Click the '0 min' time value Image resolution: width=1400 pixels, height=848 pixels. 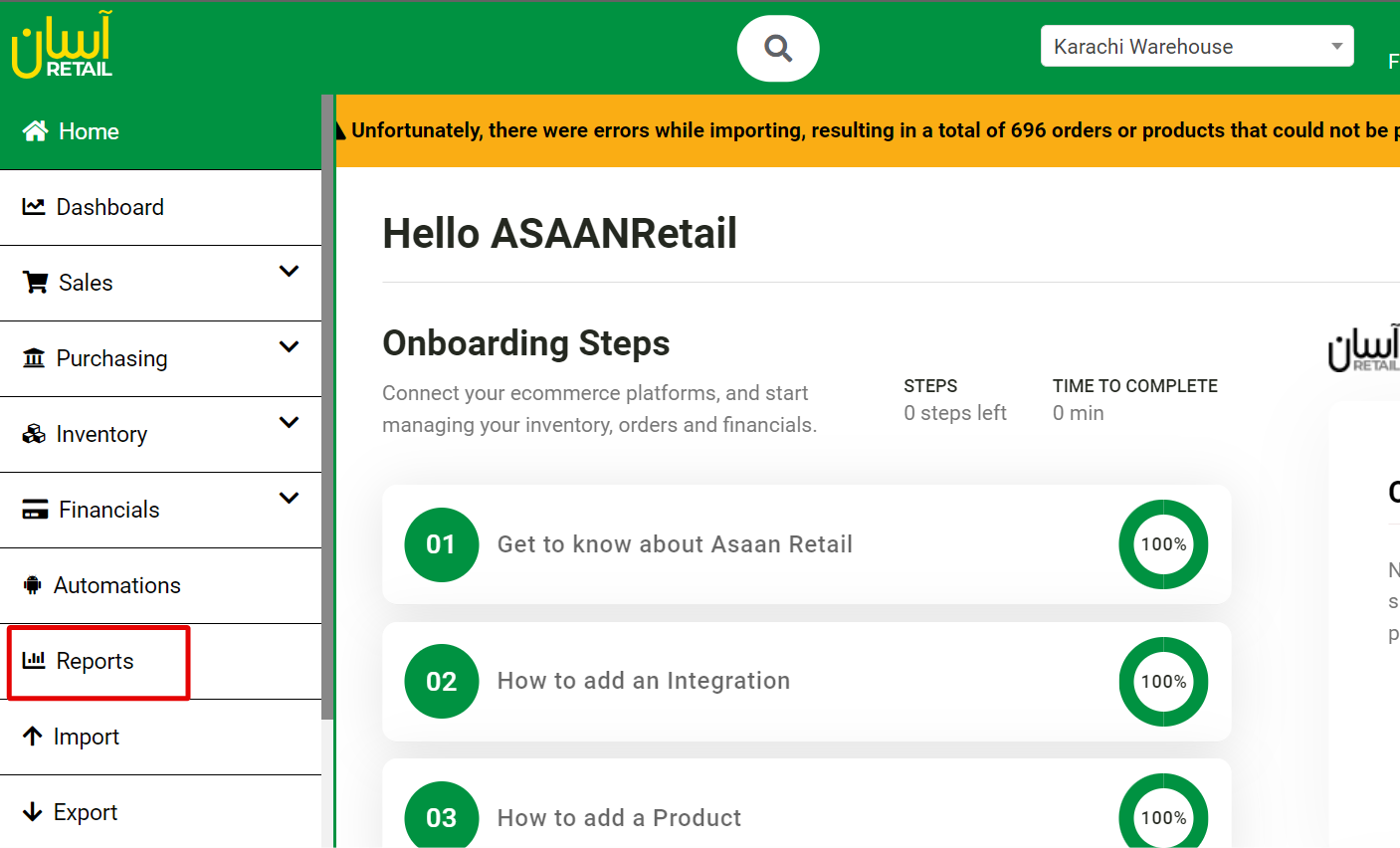[1079, 413]
